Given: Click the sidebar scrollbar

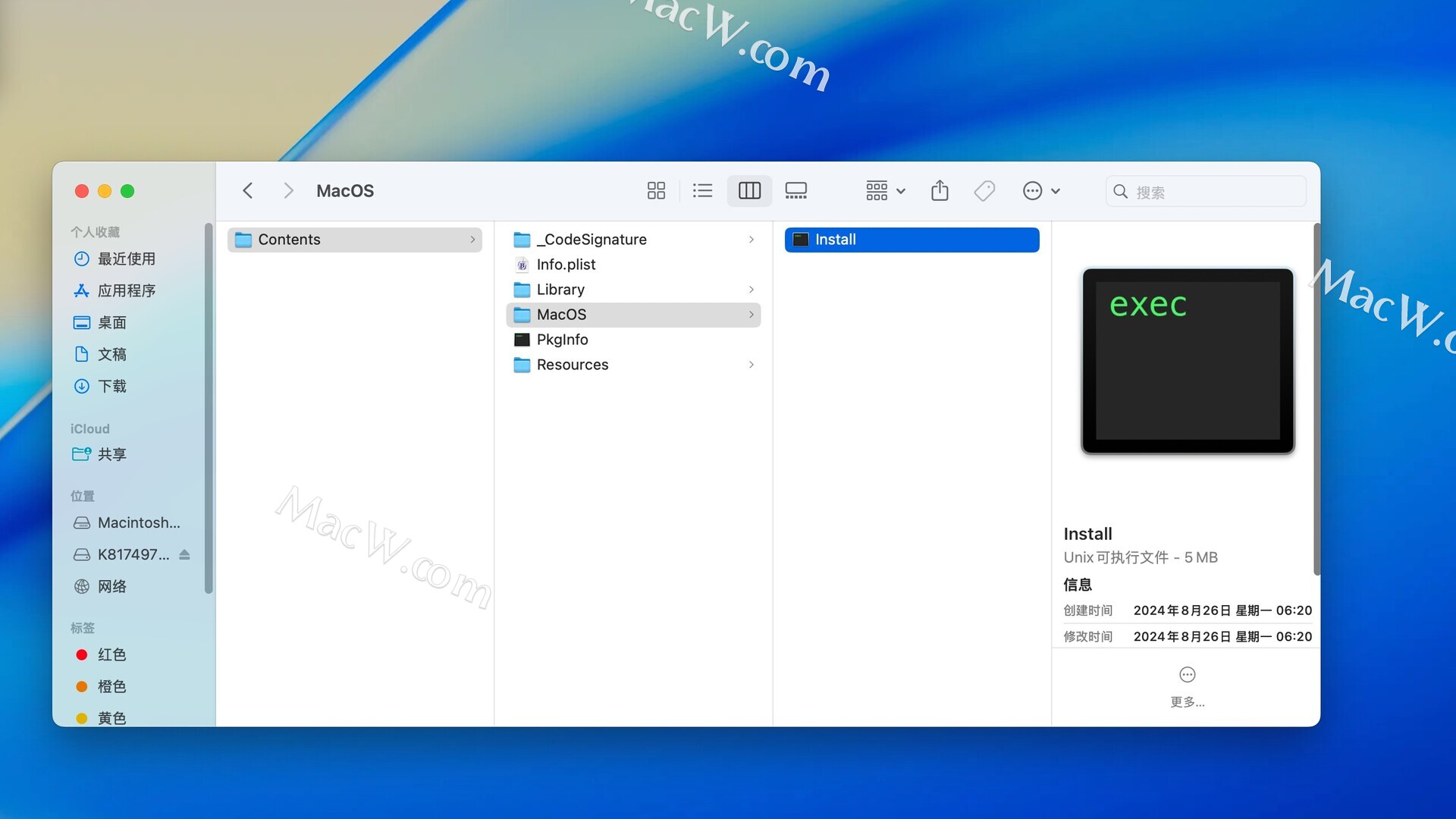Looking at the screenshot, I should (209, 408).
